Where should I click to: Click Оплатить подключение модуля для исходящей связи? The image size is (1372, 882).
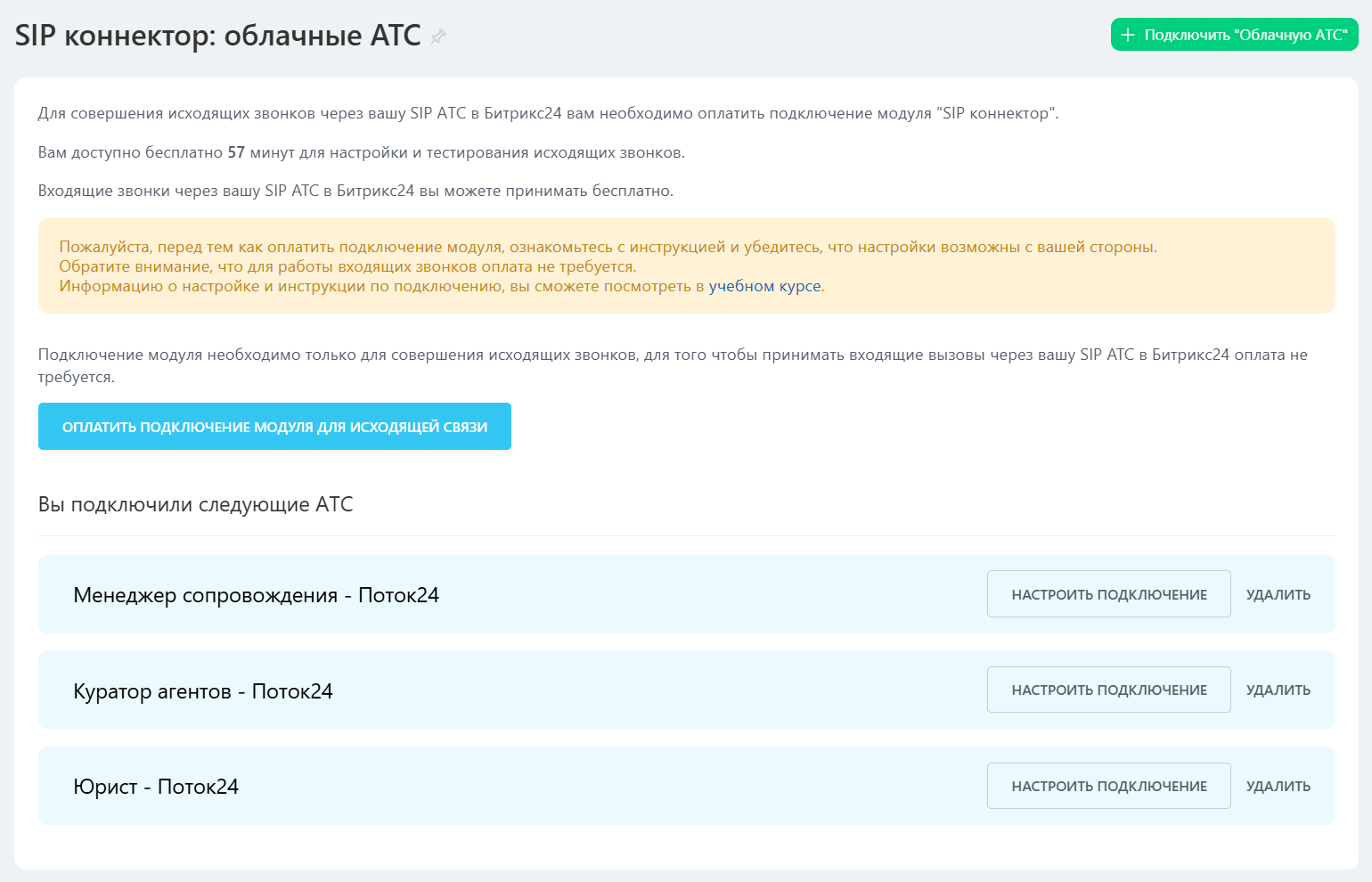[x=274, y=427]
